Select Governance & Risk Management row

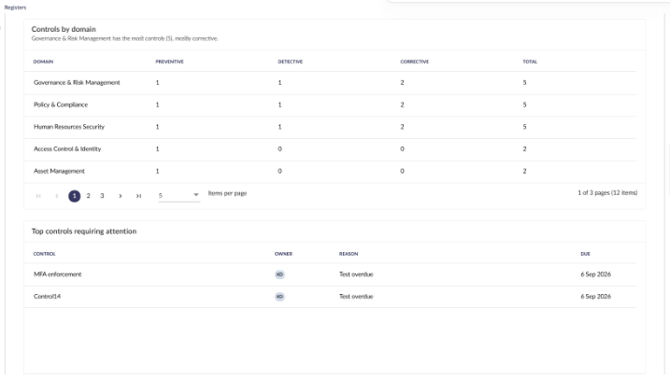(x=330, y=83)
